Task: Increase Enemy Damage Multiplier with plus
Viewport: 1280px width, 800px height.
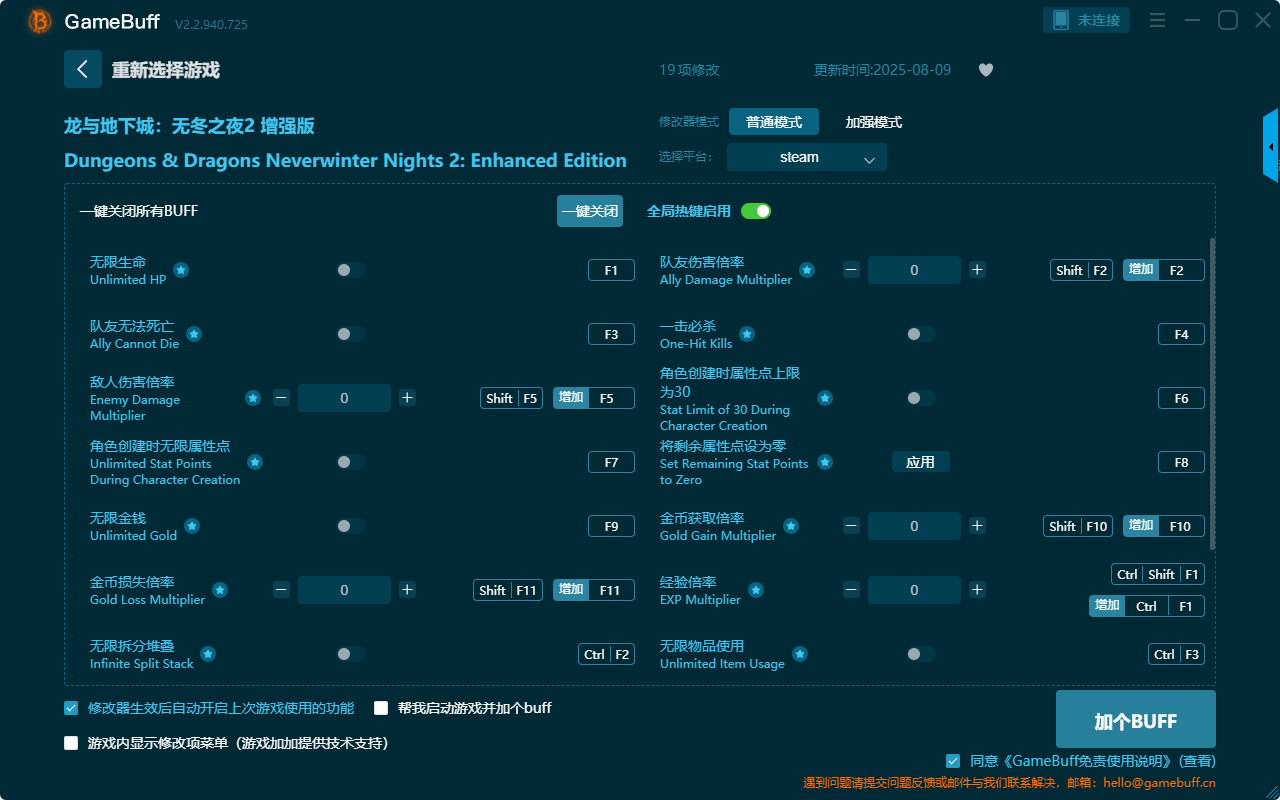Action: tap(407, 398)
